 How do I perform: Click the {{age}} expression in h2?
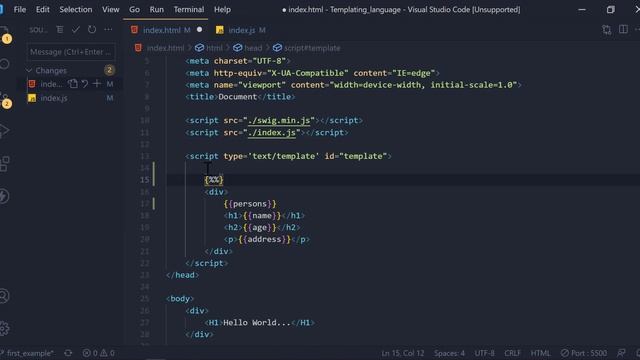pos(260,227)
